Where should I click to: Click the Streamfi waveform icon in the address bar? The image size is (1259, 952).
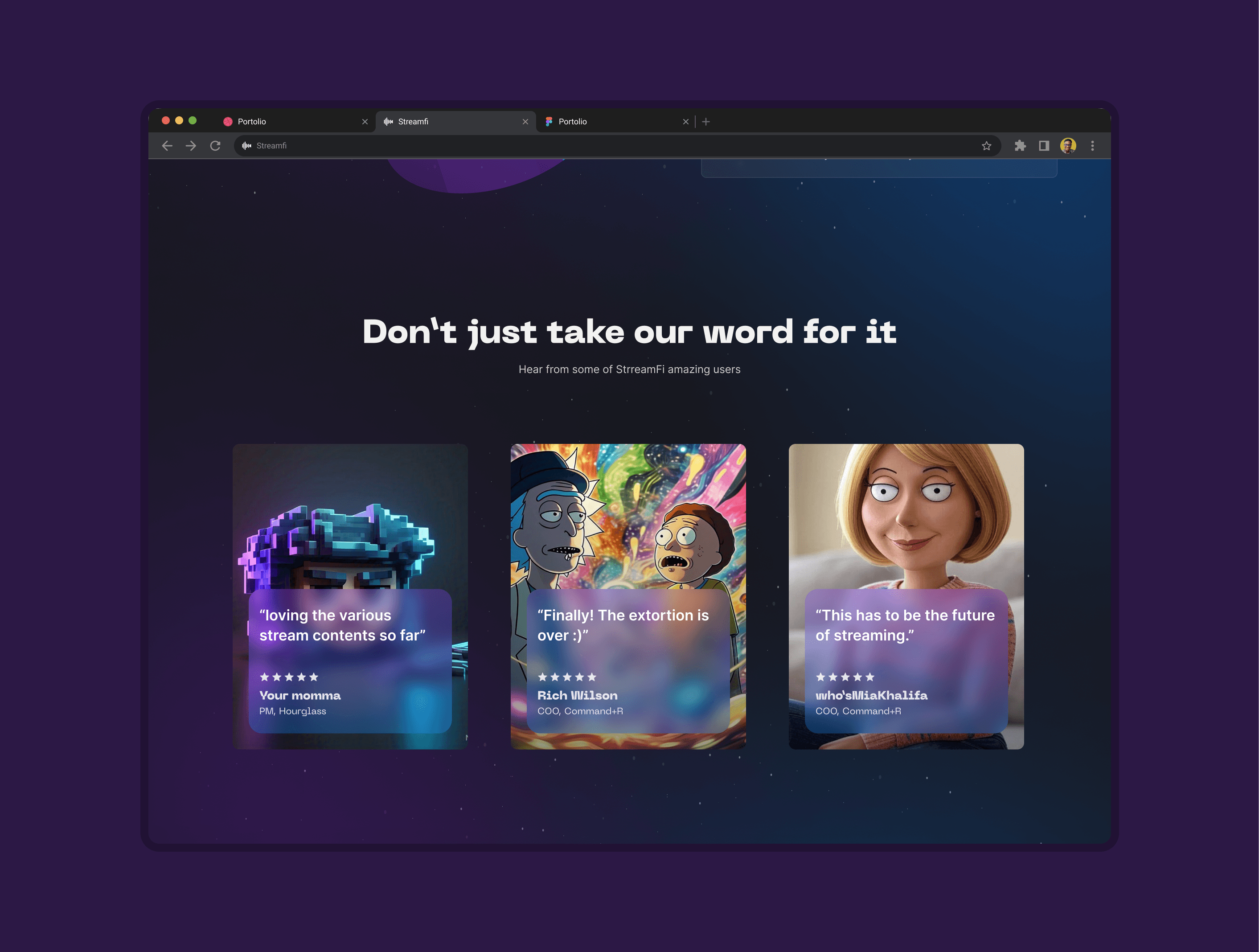tap(246, 146)
